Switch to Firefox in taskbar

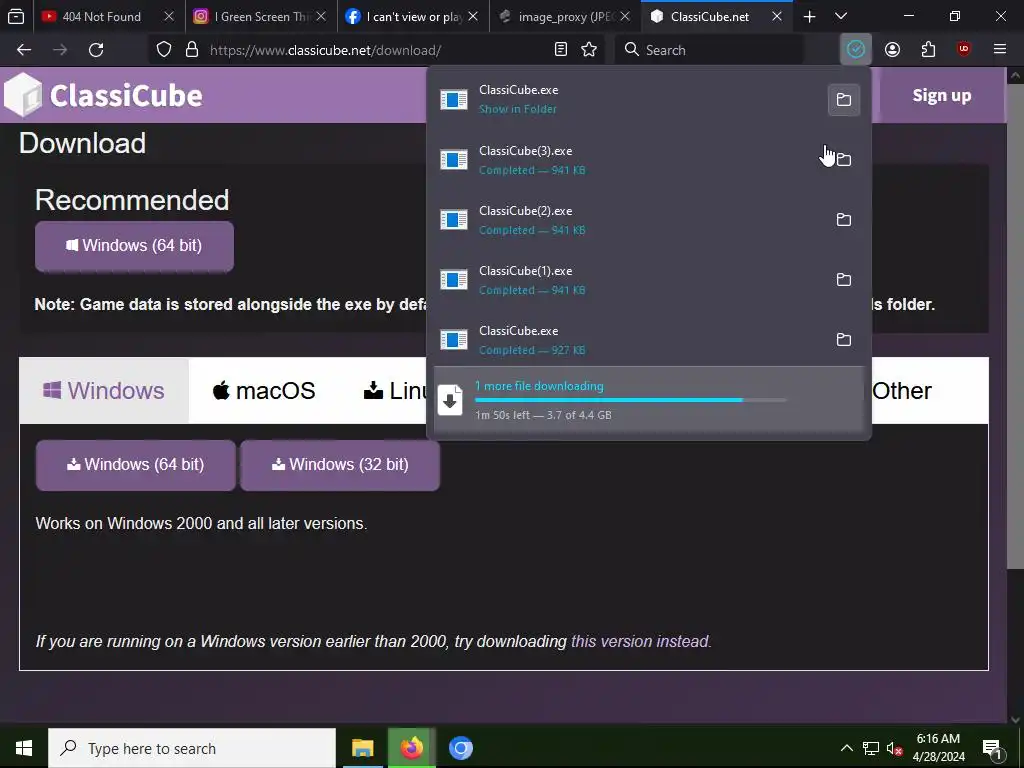click(411, 748)
